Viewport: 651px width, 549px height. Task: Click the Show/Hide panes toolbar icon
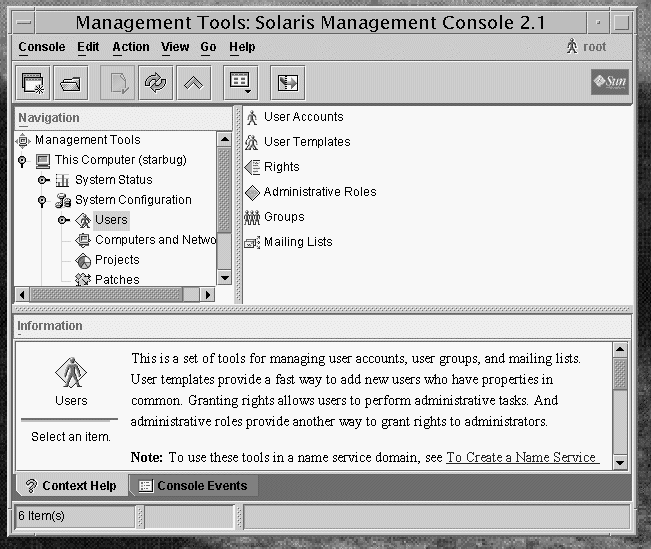289,83
